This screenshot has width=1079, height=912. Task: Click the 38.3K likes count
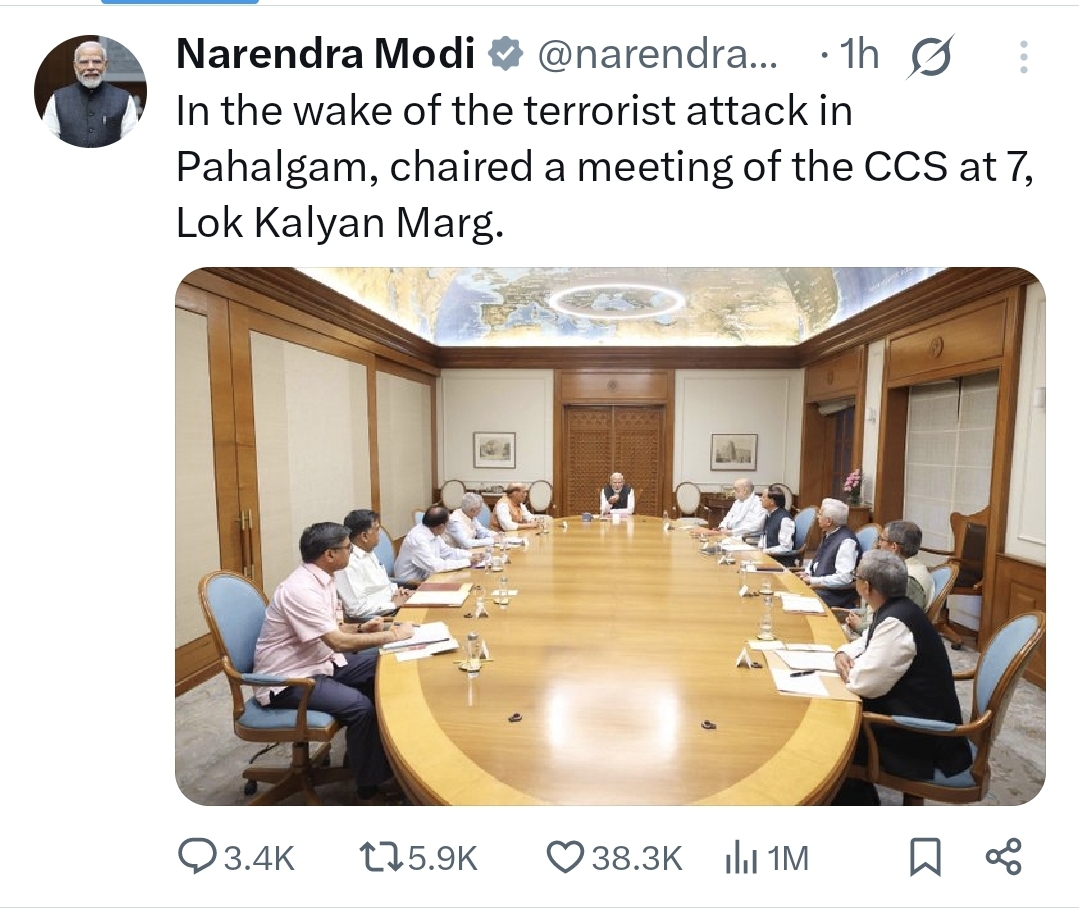coord(637,858)
